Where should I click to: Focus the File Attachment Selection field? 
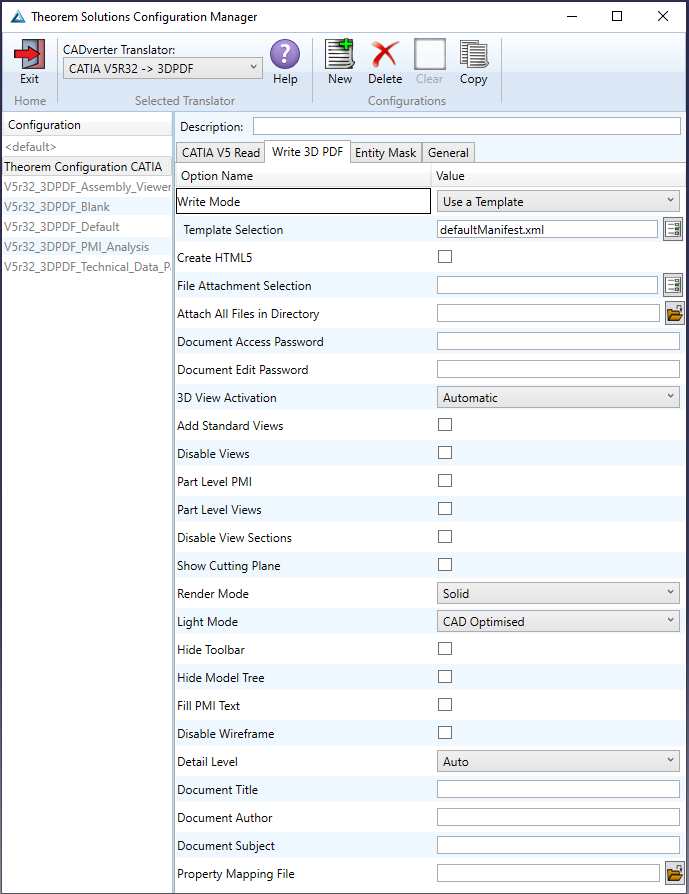pyautogui.click(x=547, y=285)
